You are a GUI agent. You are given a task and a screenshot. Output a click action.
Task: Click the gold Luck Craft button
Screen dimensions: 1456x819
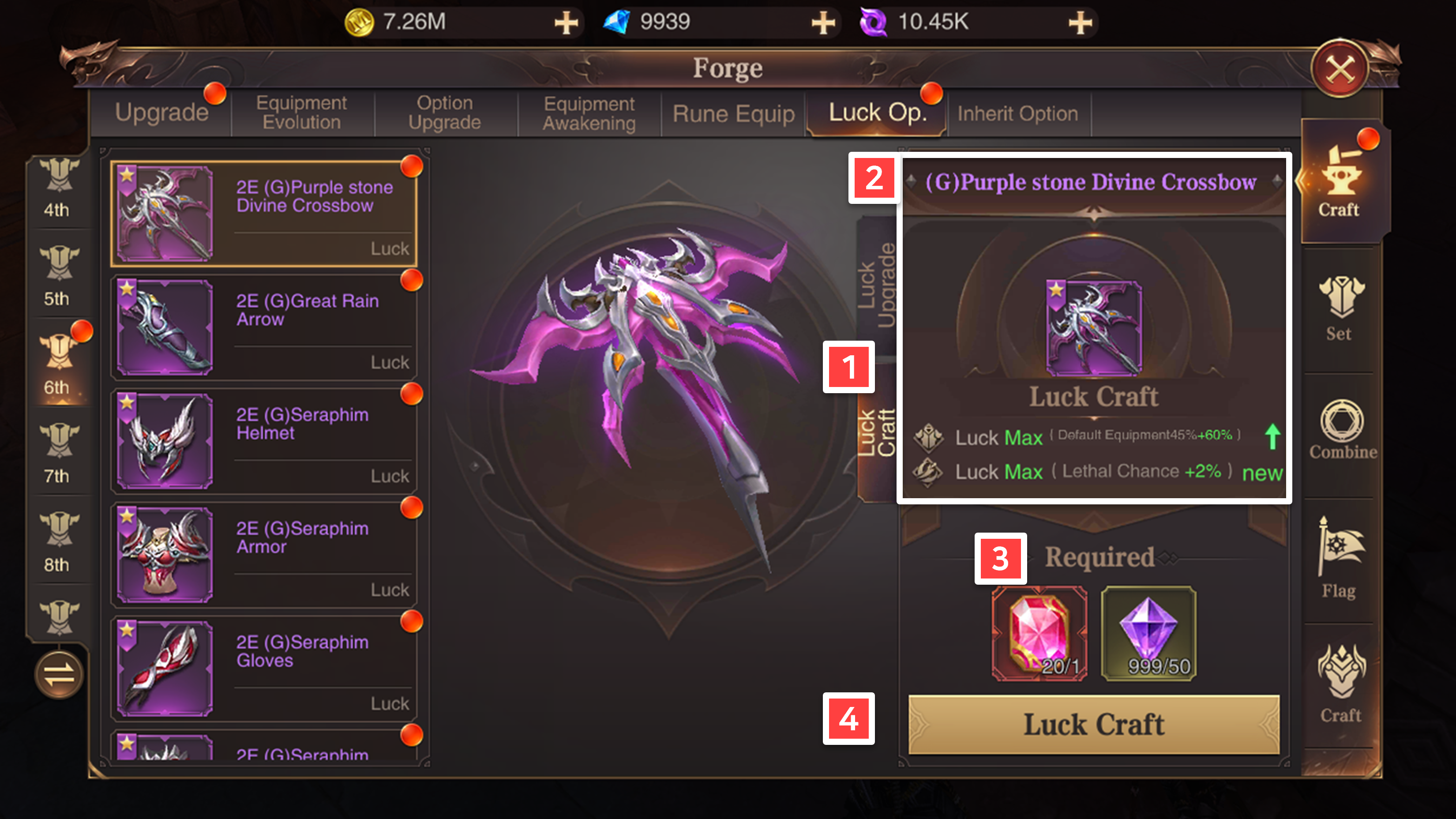click(1094, 724)
